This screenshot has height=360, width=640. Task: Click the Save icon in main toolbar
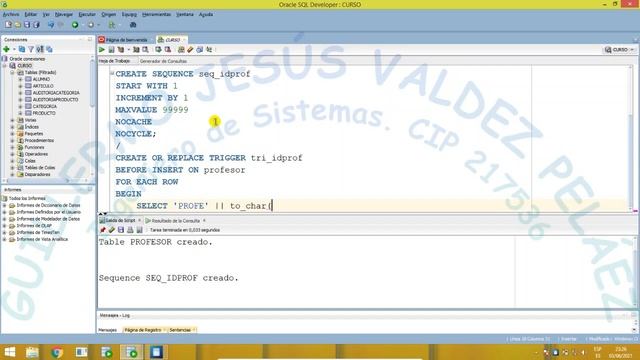click(27, 25)
